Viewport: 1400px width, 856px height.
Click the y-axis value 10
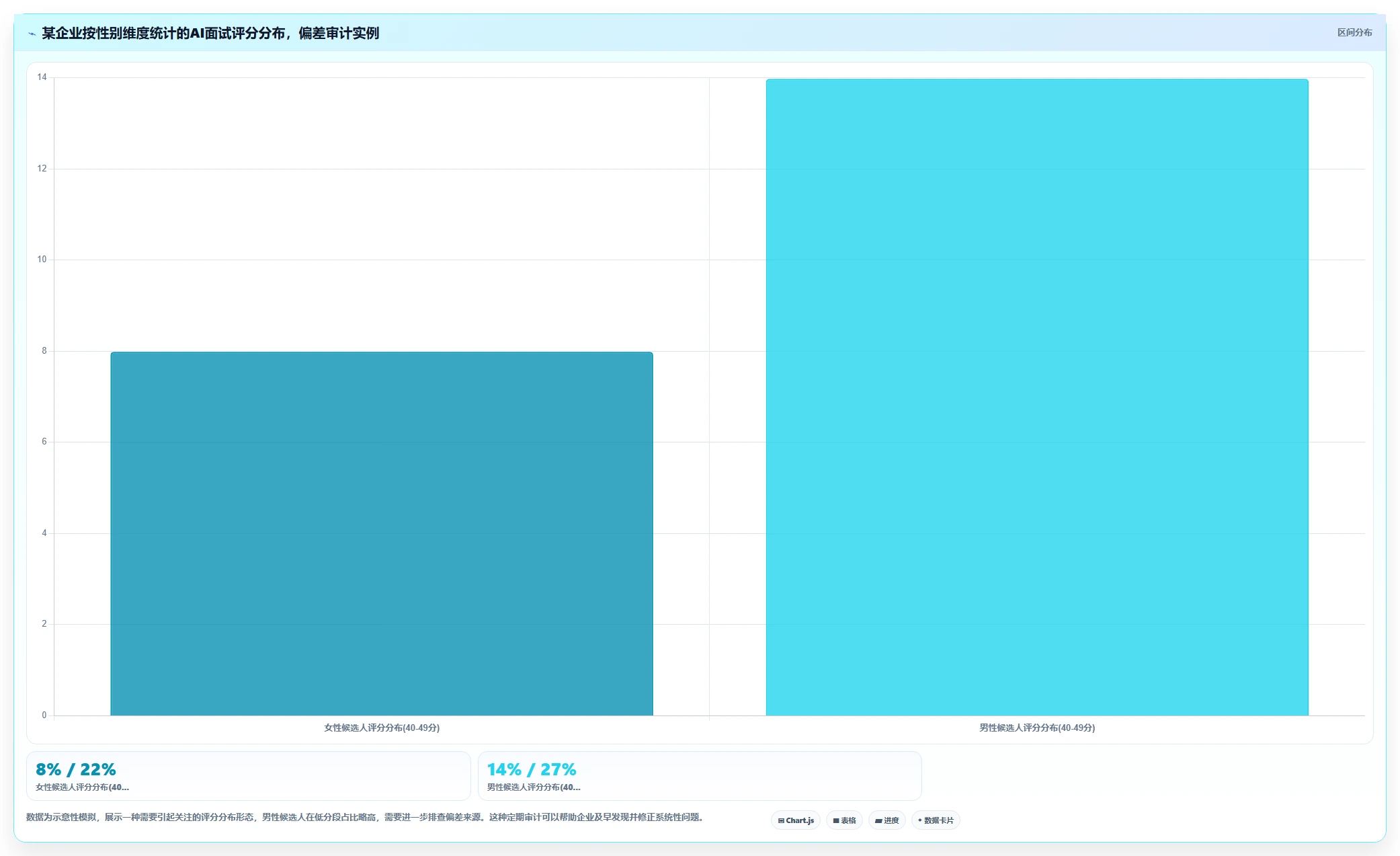(42, 260)
